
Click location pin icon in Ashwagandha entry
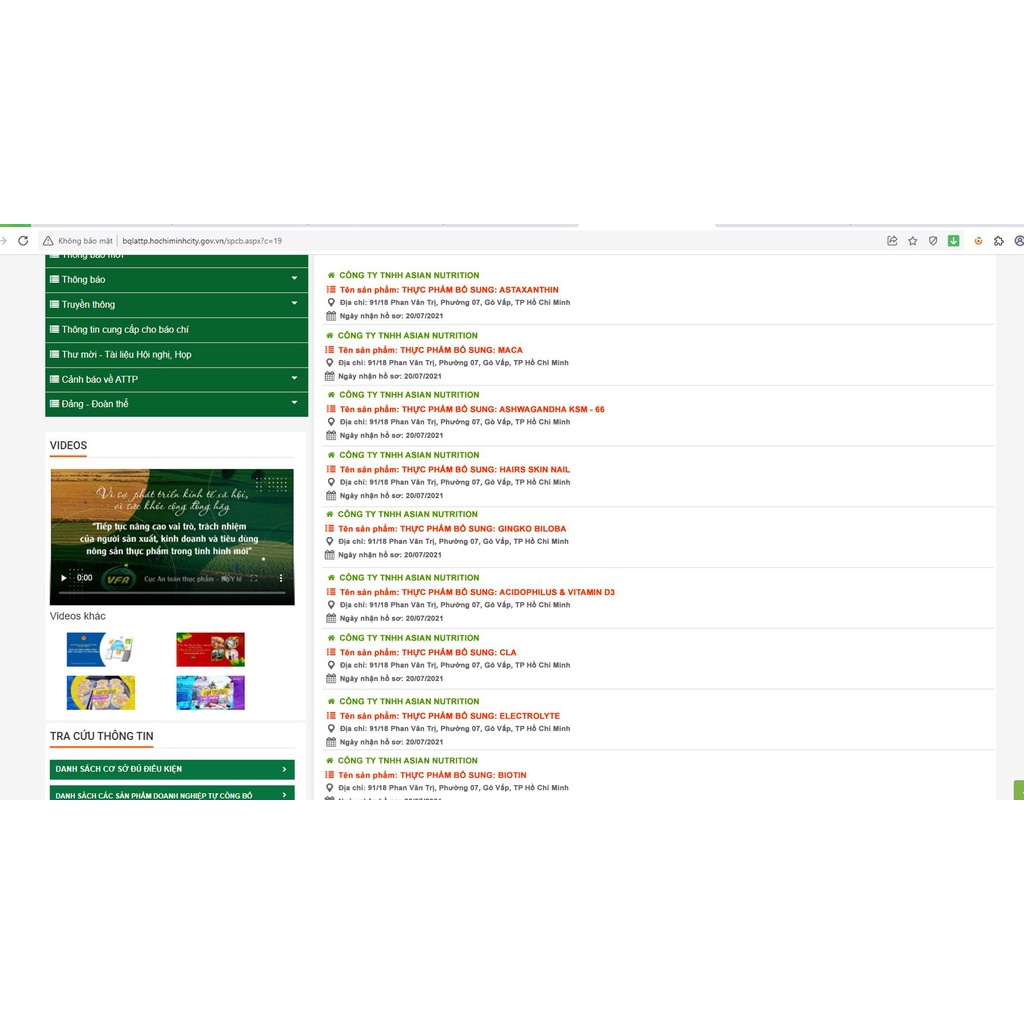pos(331,422)
